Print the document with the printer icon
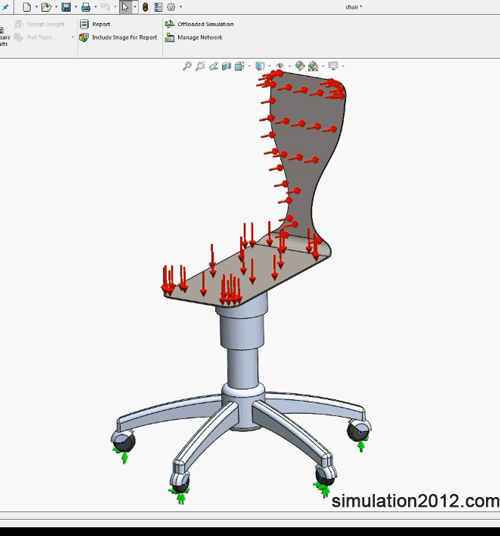The image size is (500, 536). 86,7
